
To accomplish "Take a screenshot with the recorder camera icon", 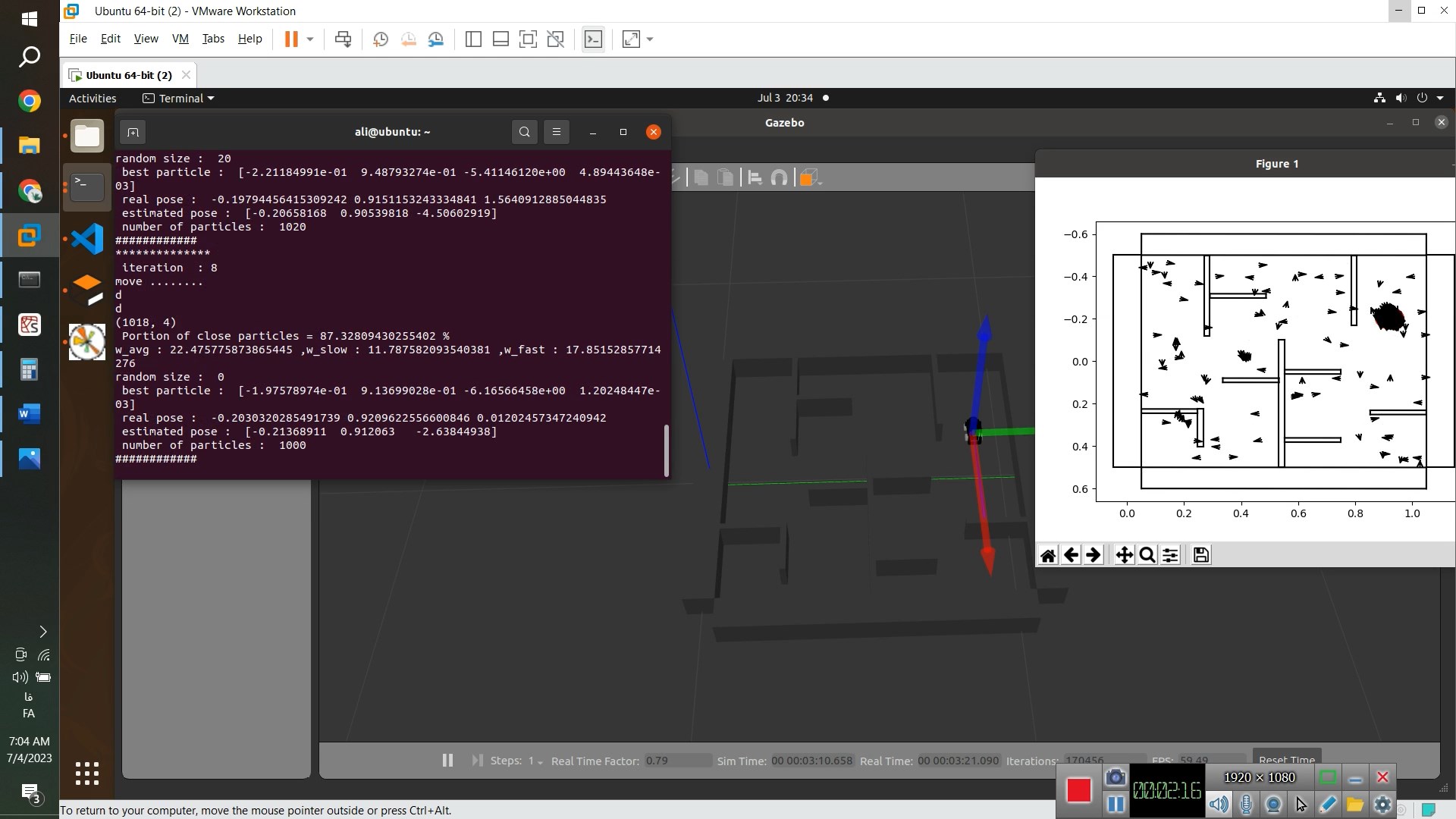I will [1116, 777].
